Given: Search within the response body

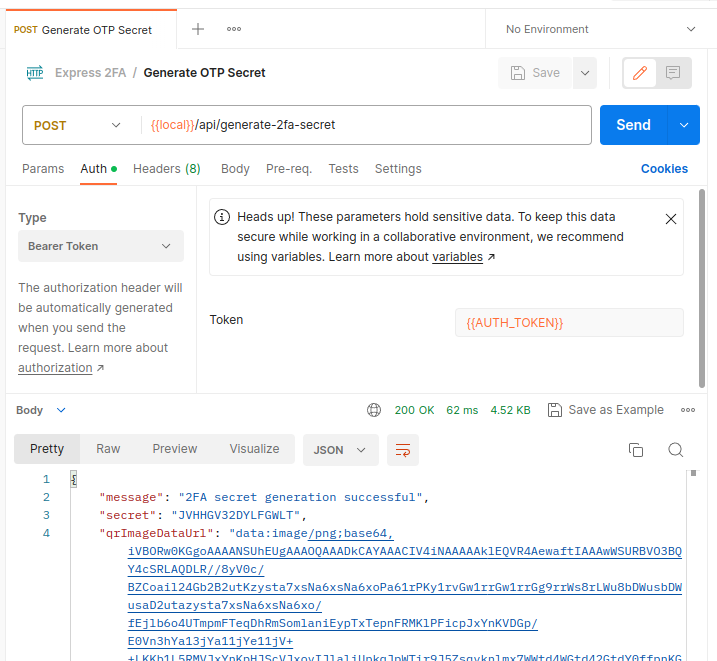Looking at the screenshot, I should 675,450.
